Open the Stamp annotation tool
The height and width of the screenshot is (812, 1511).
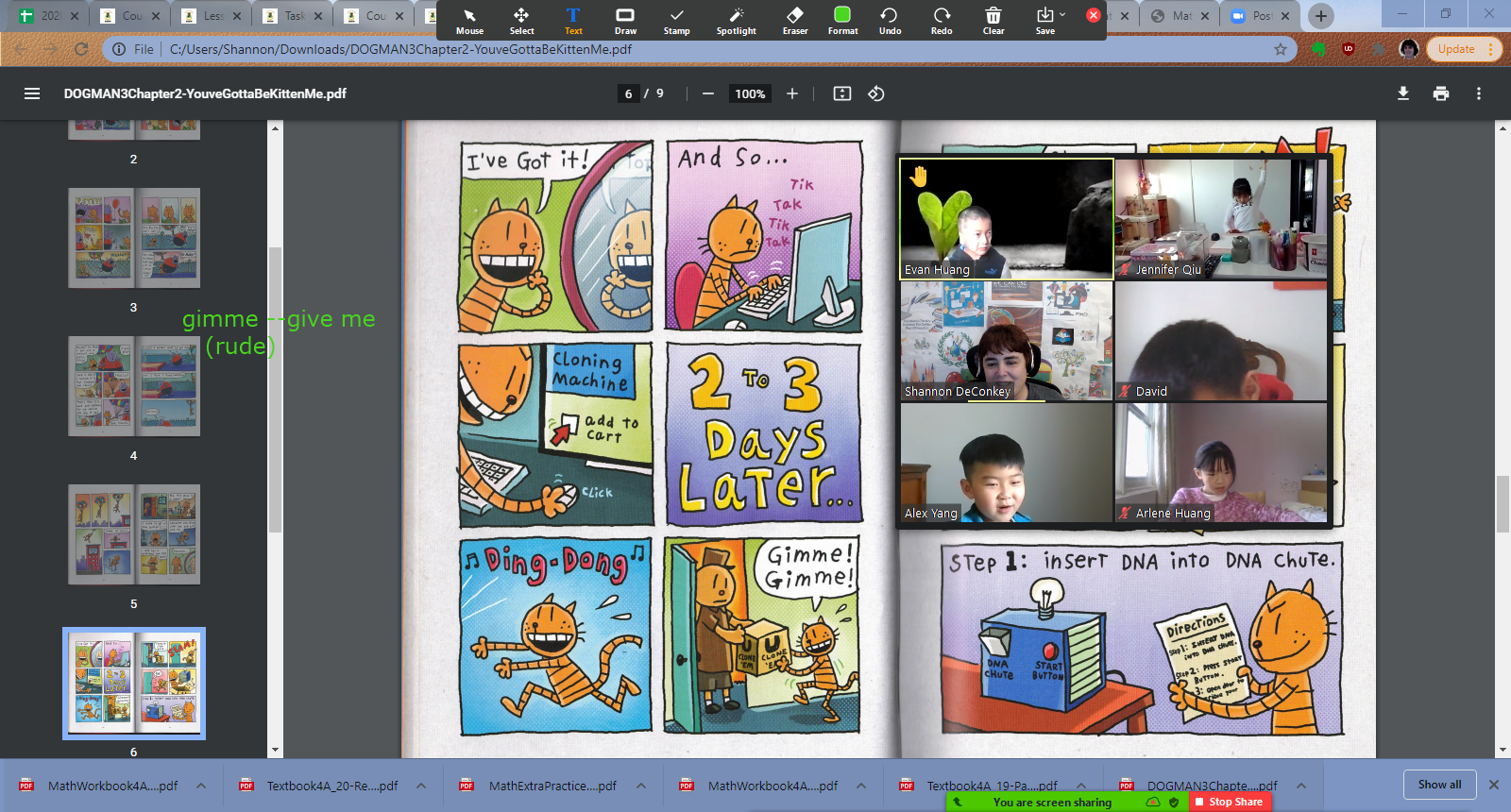tap(676, 20)
